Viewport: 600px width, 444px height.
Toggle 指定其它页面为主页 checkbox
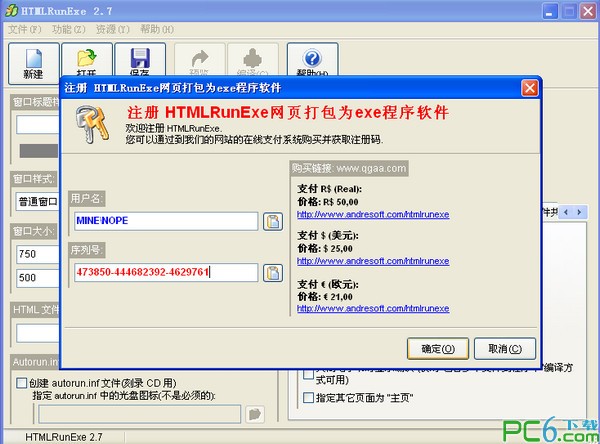pyautogui.click(x=308, y=398)
